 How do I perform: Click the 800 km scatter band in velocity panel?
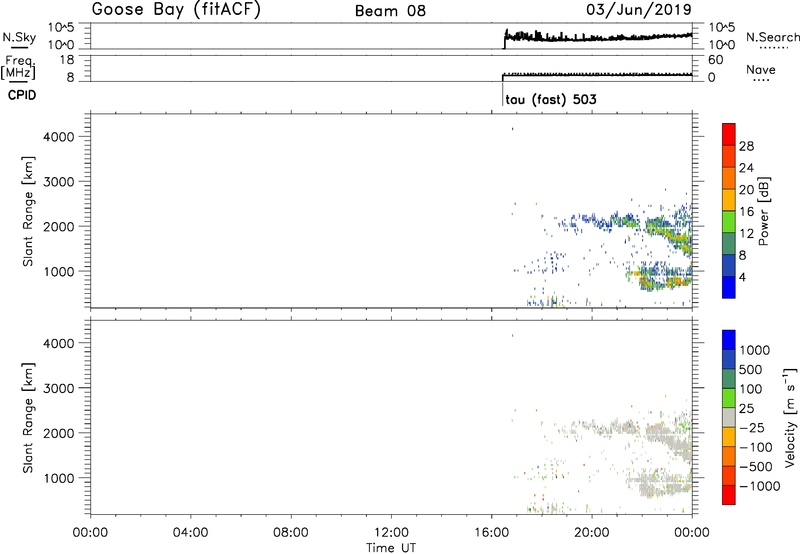[663, 489]
